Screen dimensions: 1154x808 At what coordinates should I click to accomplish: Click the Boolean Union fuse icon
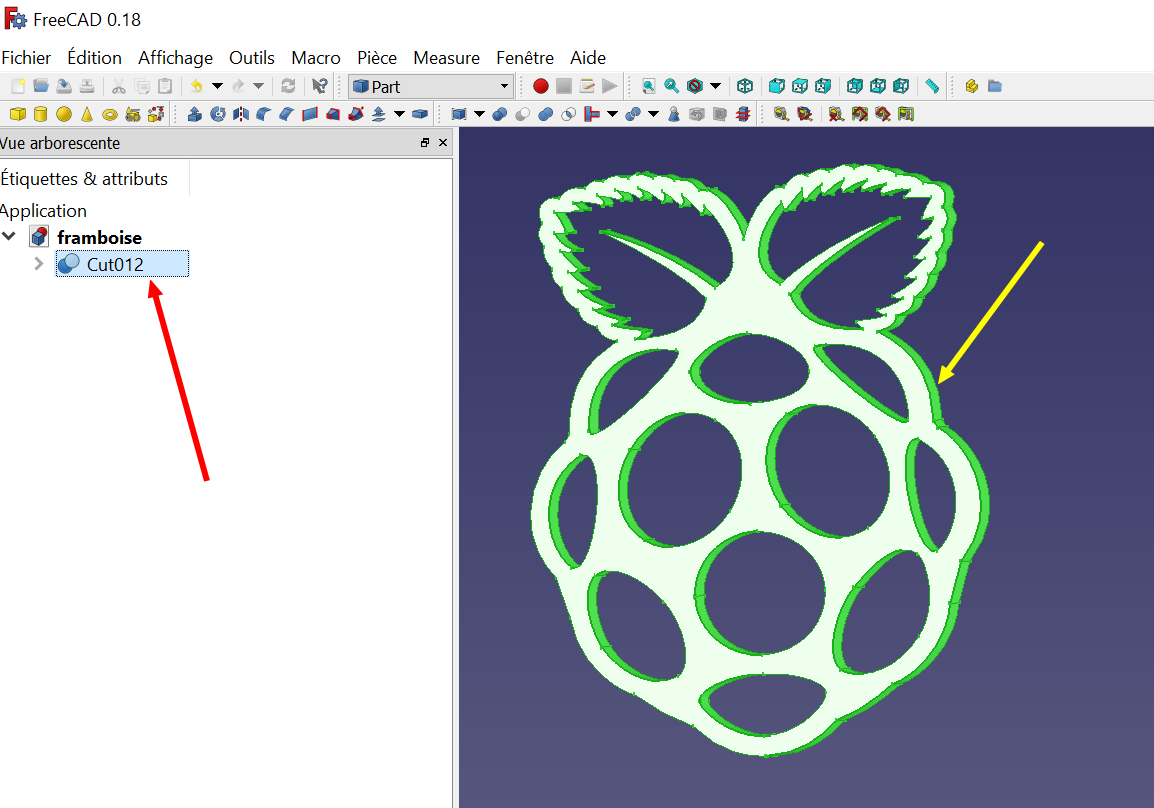(x=545, y=114)
